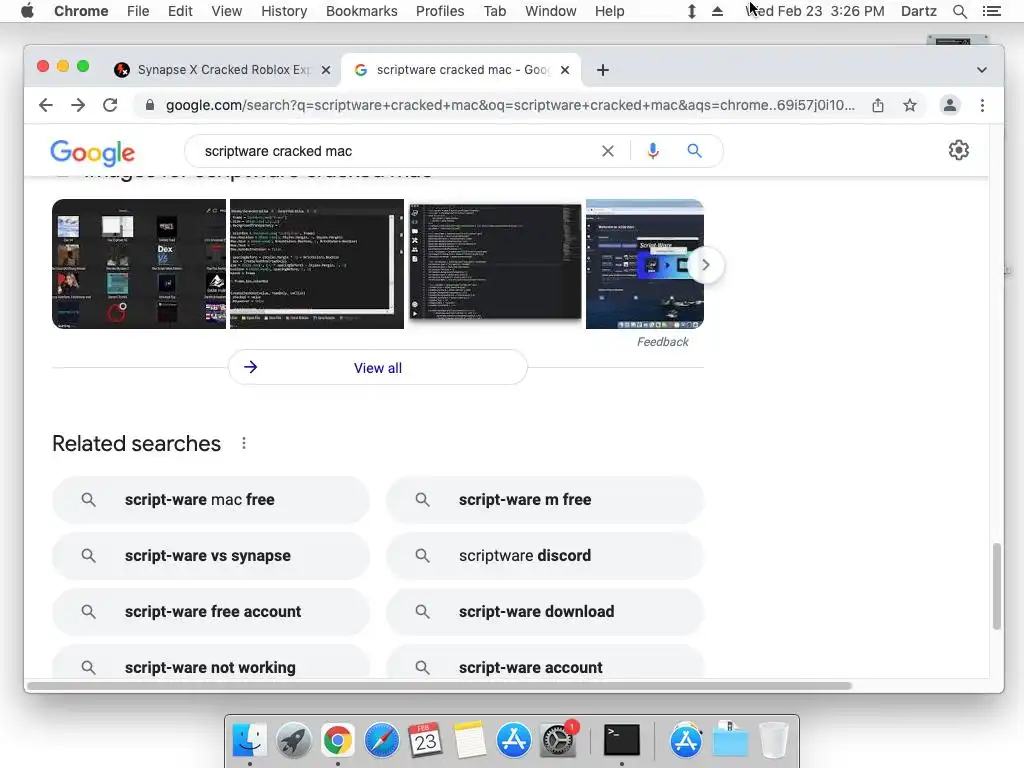Open the Chrome profile avatar
Viewport: 1024px width, 768px height.
[950, 105]
